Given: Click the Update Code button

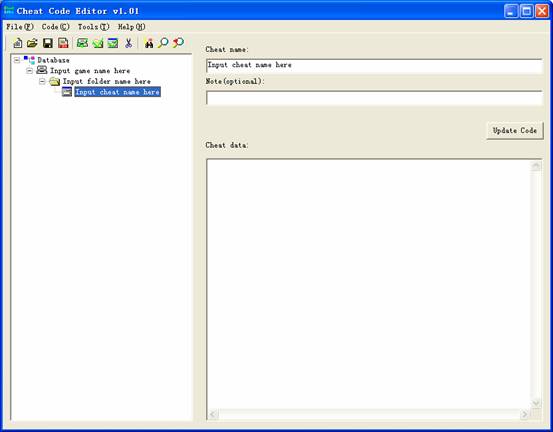Looking at the screenshot, I should [x=515, y=130].
